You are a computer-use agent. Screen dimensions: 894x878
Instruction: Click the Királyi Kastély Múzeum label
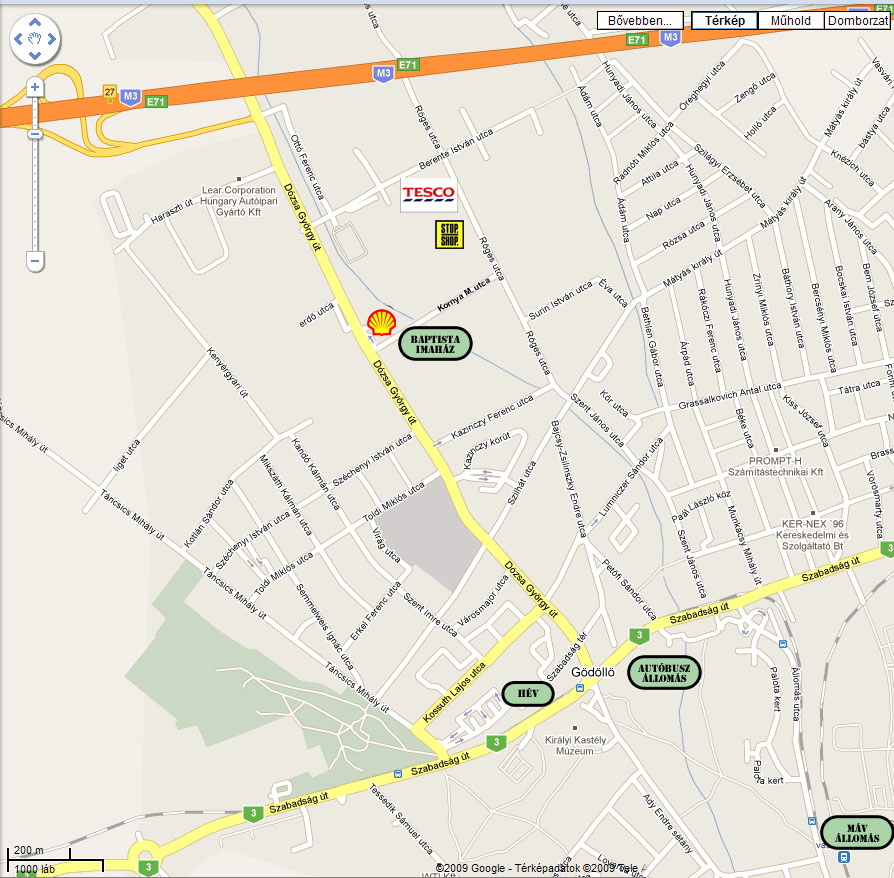[x=575, y=745]
